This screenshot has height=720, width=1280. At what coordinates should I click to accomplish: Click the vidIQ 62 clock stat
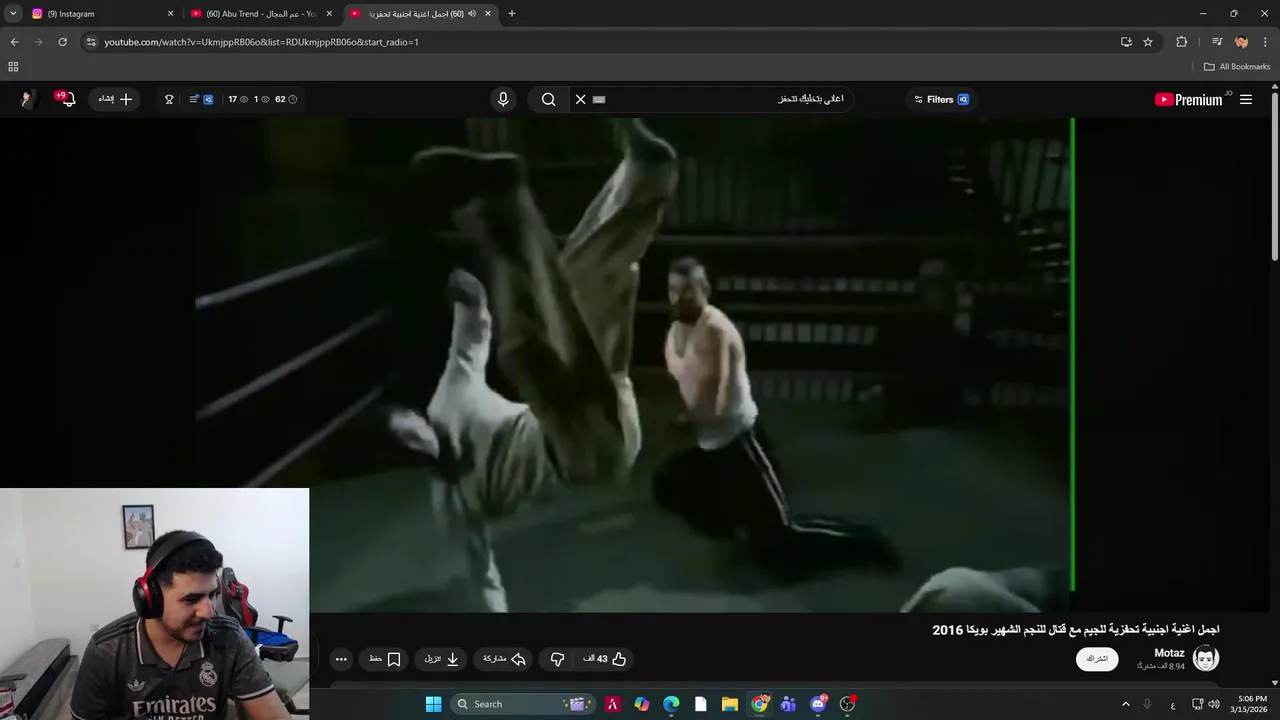pyautogui.click(x=286, y=99)
